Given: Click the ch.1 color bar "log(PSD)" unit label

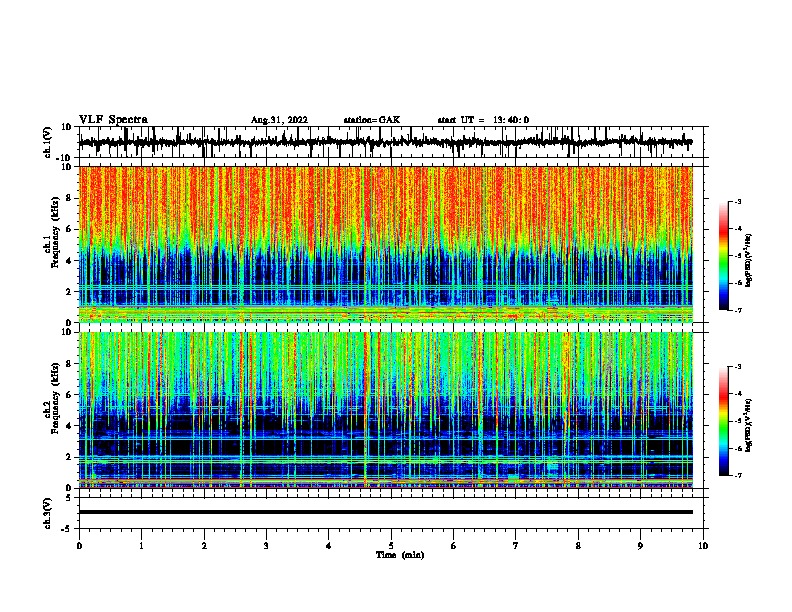Looking at the screenshot, I should (749, 261).
